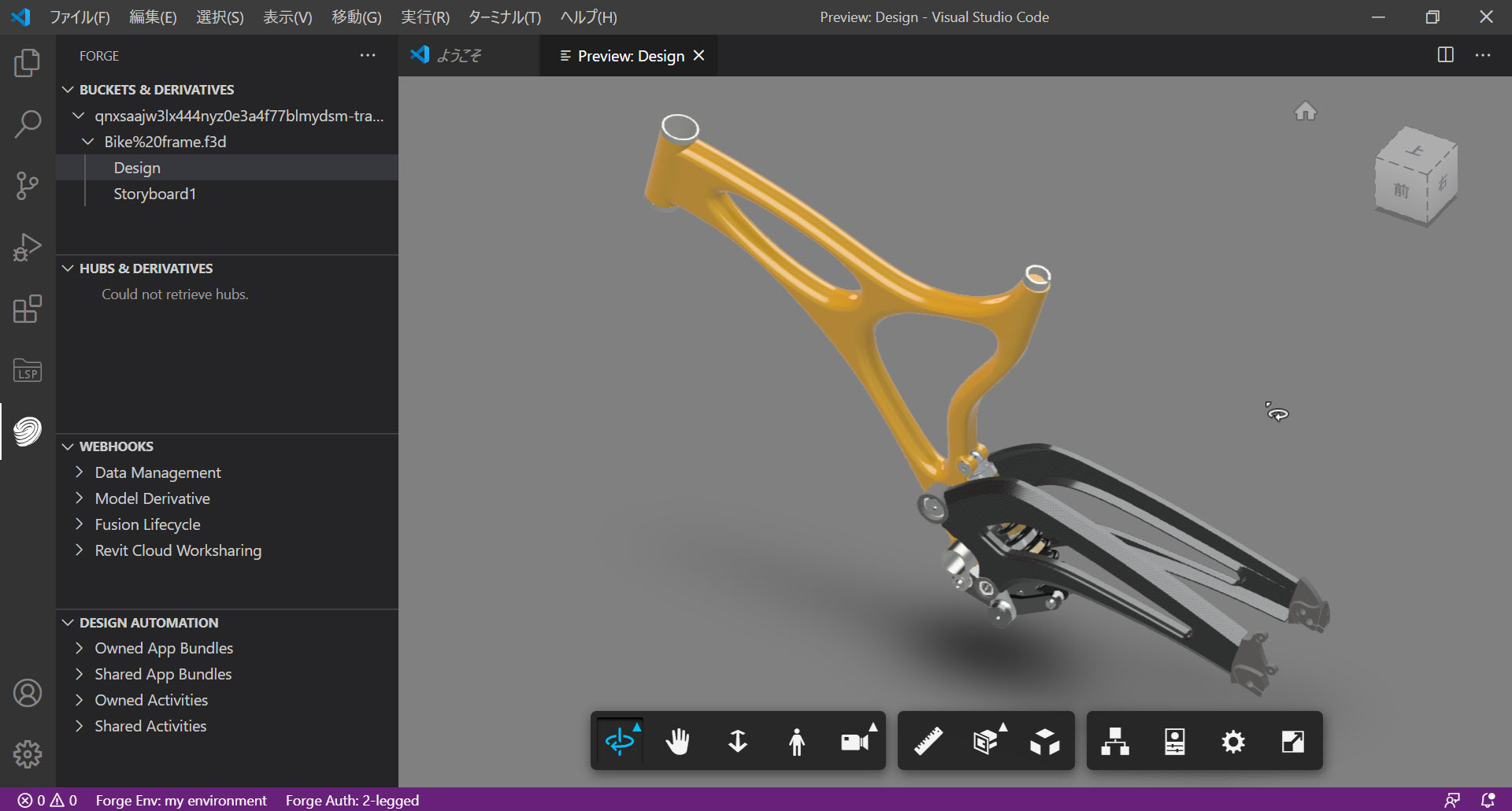Enter full screen mode in the viewer
This screenshot has width=1512, height=811.
coord(1291,740)
